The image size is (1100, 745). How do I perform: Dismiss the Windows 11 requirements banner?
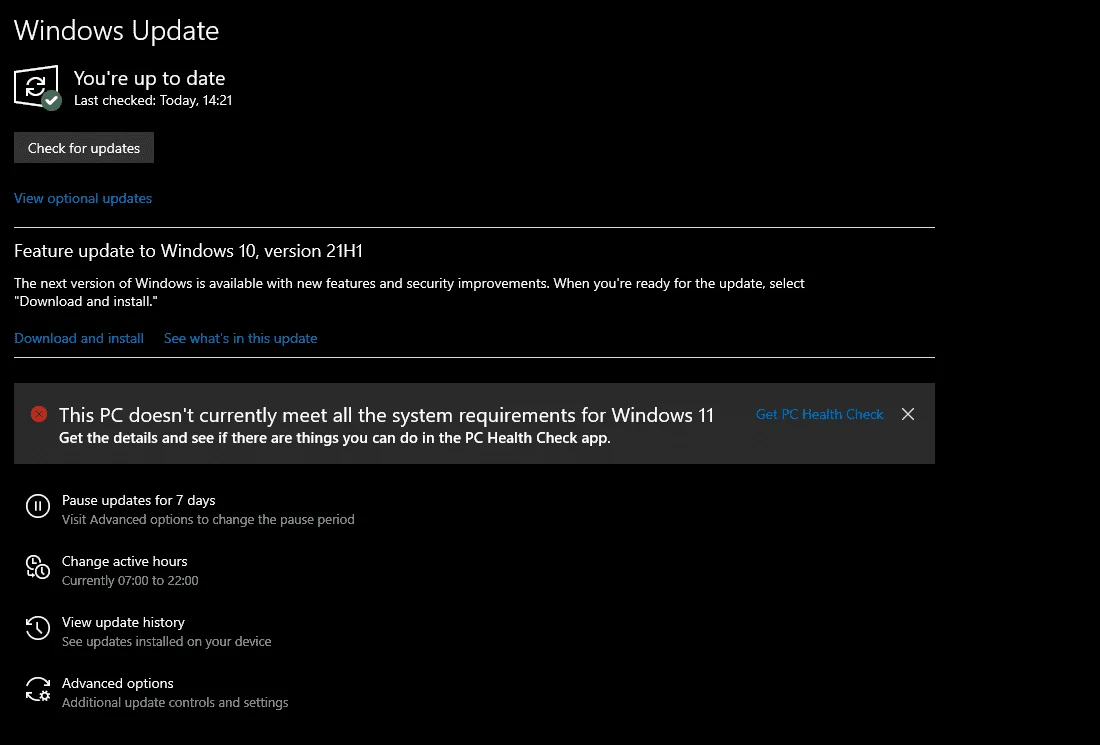click(x=908, y=414)
